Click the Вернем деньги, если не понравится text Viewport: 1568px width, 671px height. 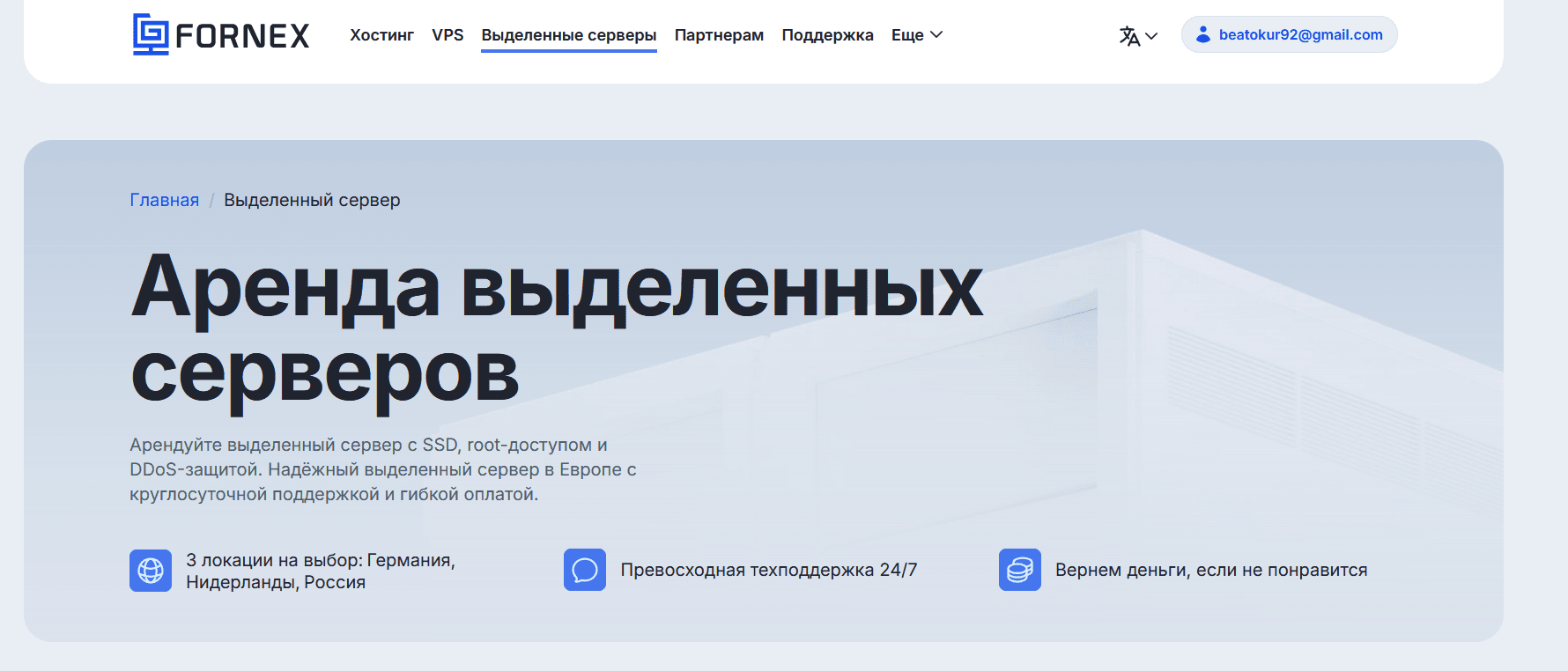click(x=1210, y=571)
